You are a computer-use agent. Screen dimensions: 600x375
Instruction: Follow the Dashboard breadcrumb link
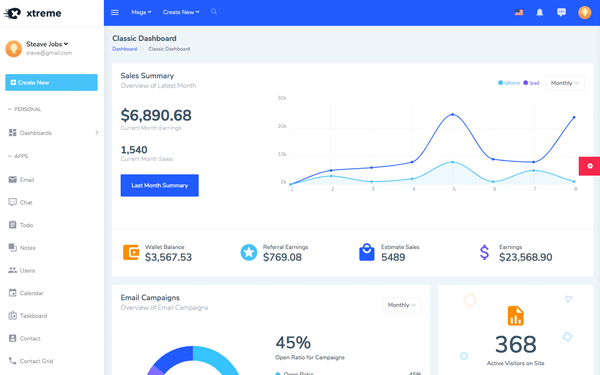(124, 49)
